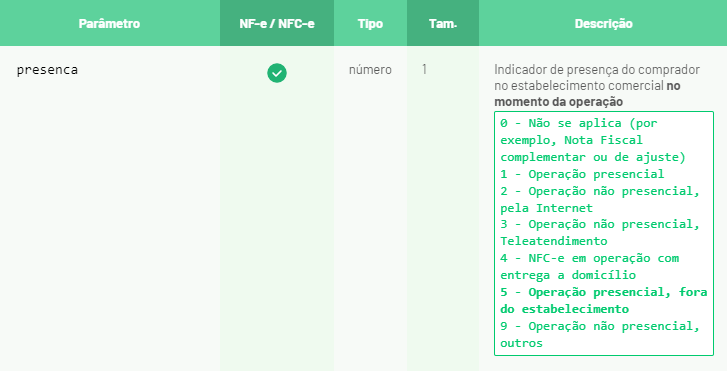Click option 4, NFC-e entrega a domicílio
Viewport: 727px width, 371px height.
tap(589, 267)
